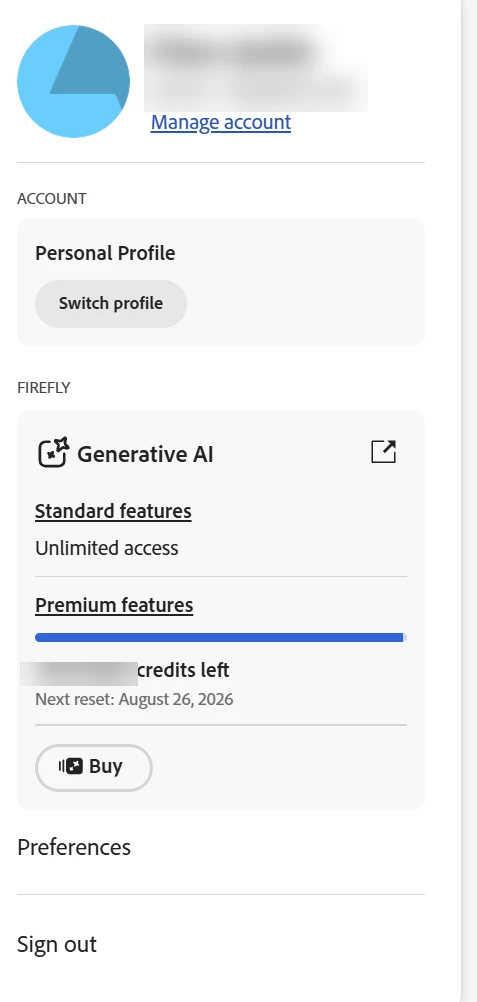Click the credits left text
477x1002 pixels.
[x=184, y=670]
